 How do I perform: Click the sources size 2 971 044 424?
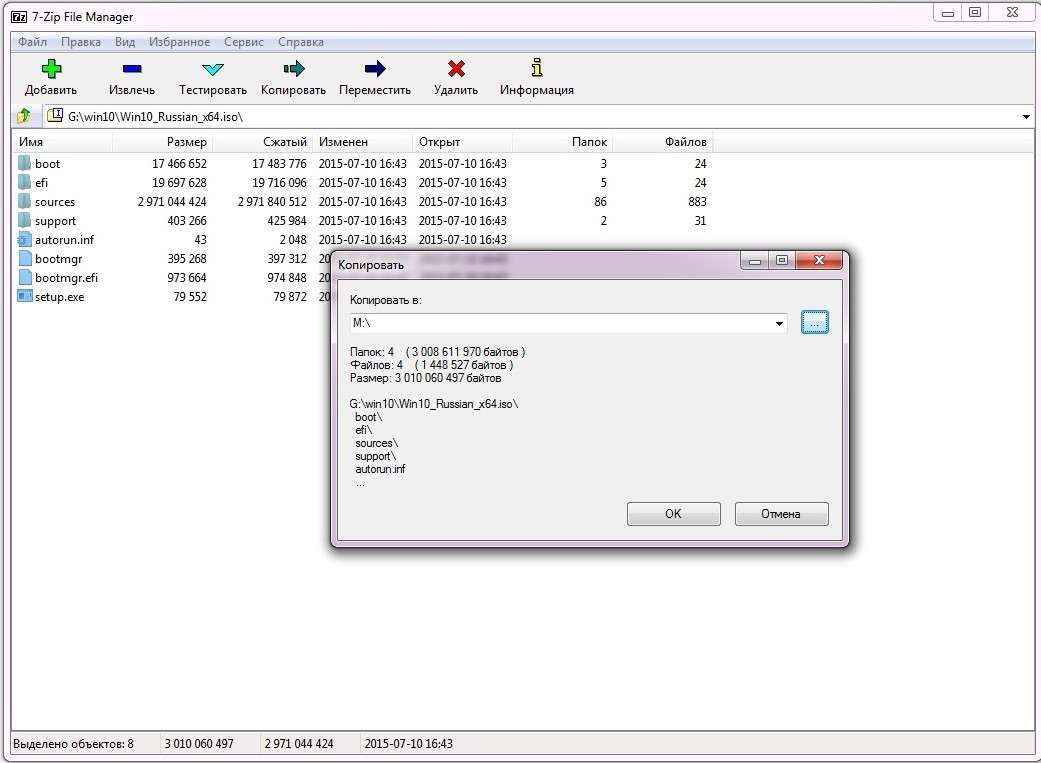pyautogui.click(x=172, y=202)
